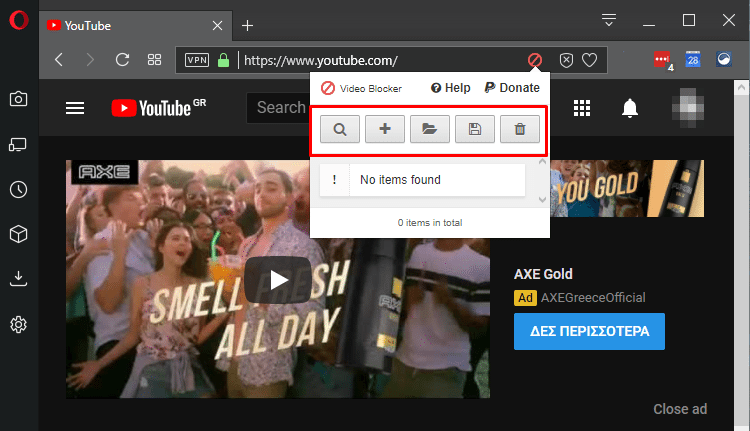This screenshot has width=750, height=431.
Task: Open Speed Dial start page grid
Action: [x=154, y=60]
